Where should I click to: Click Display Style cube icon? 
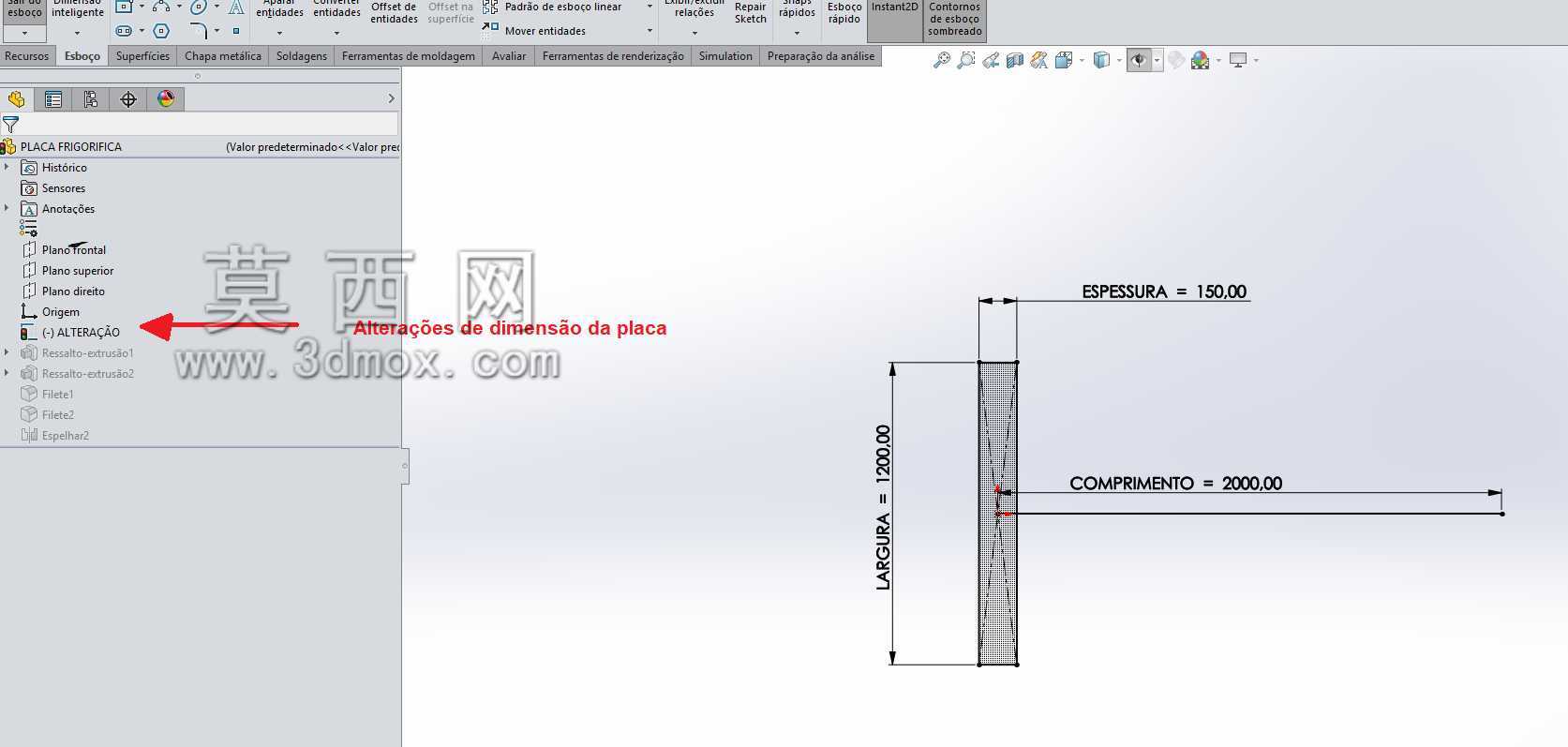coord(1102,60)
